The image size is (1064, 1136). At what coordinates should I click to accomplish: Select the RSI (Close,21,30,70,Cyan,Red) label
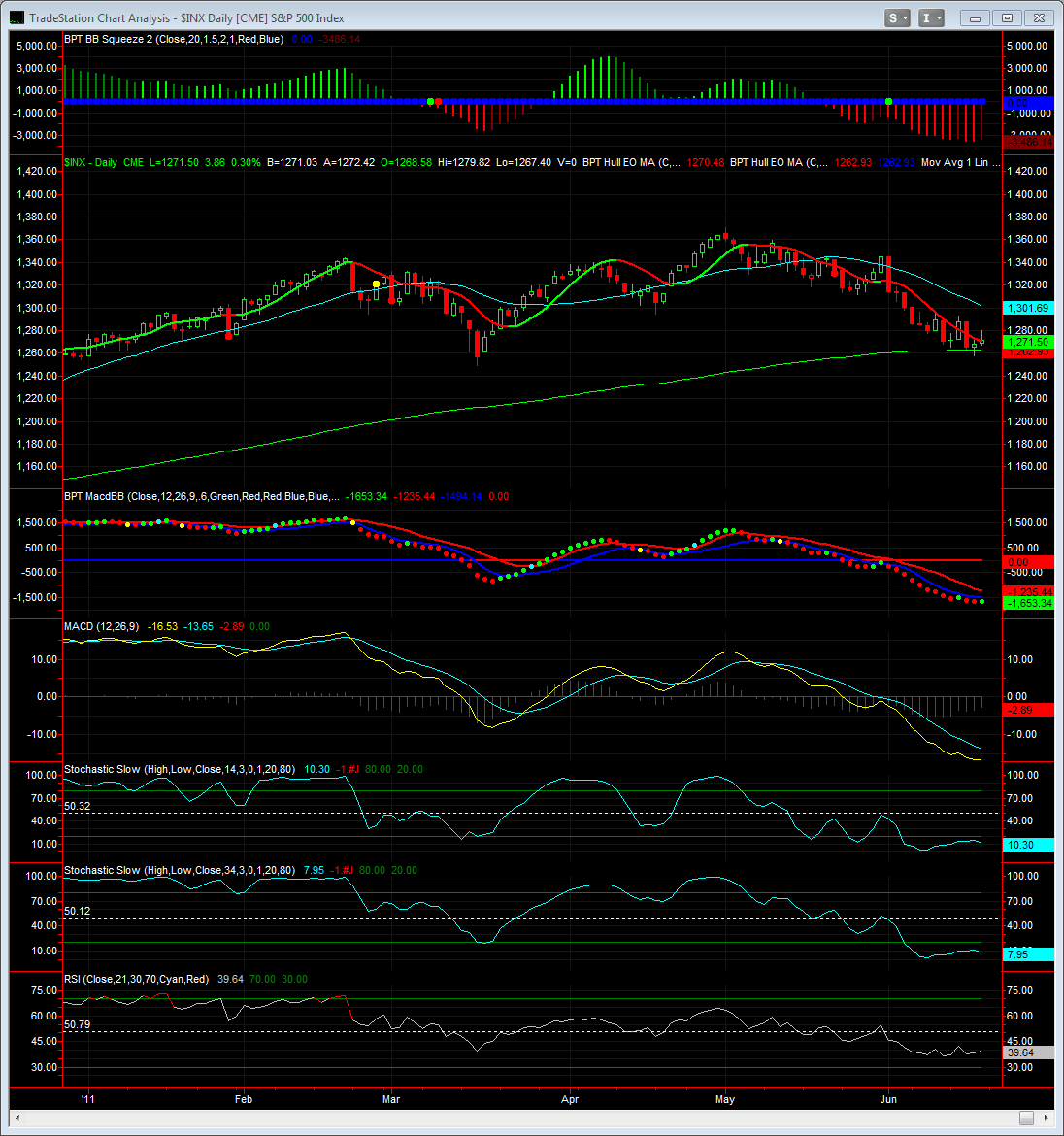pyautogui.click(x=136, y=979)
